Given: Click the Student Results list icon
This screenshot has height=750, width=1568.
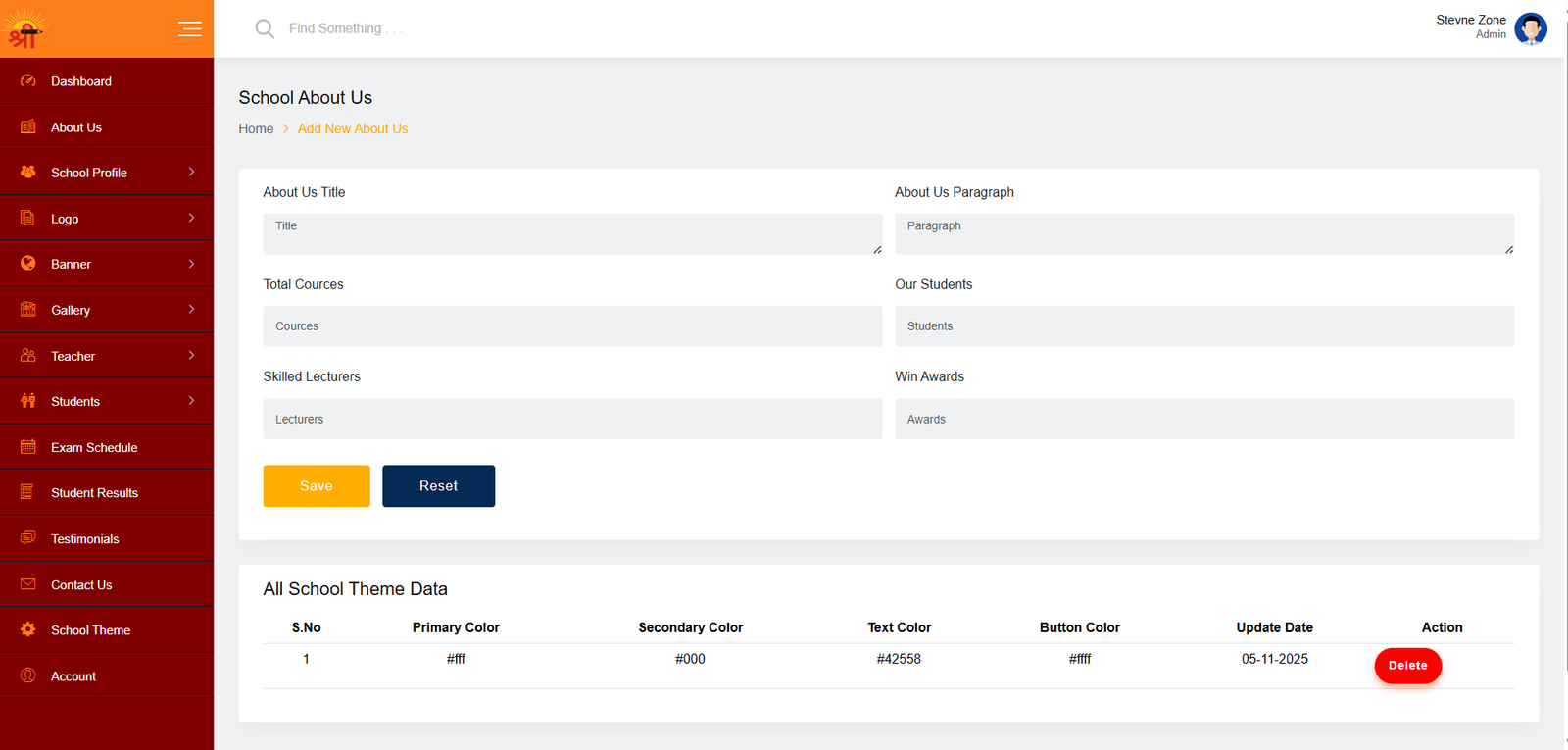Looking at the screenshot, I should [x=28, y=492].
